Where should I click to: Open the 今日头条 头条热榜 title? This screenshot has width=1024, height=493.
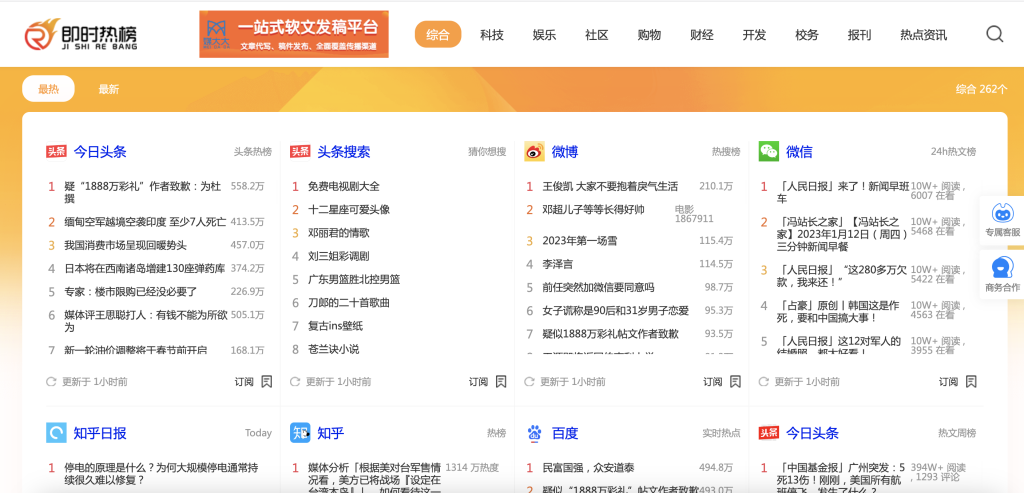tap(100, 151)
